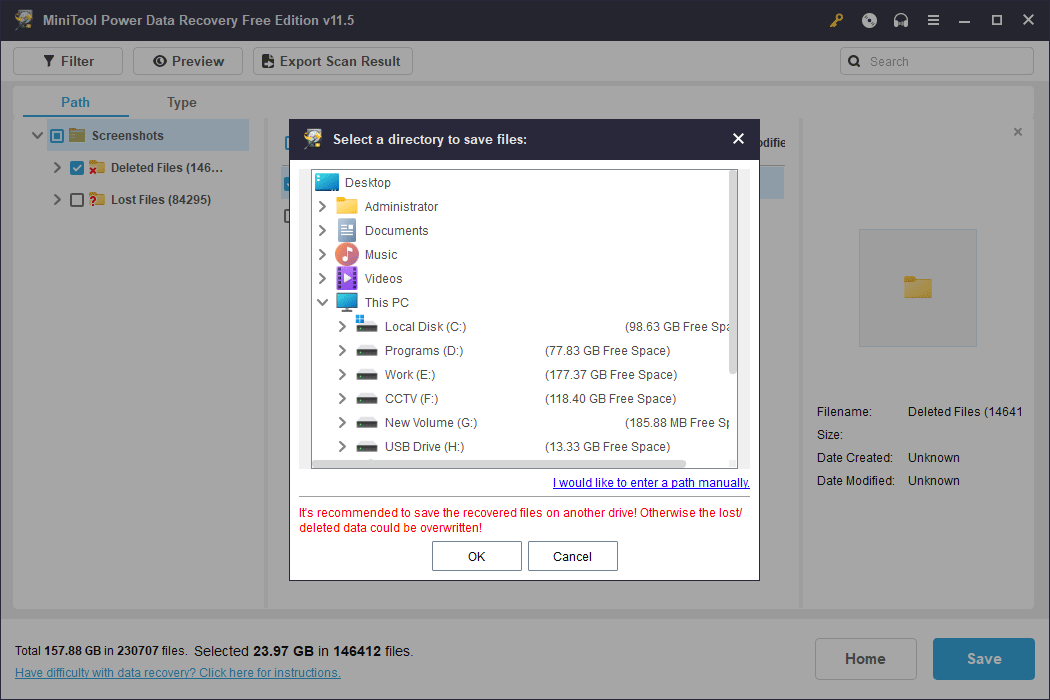Expand the Lost Files node
The image size is (1050, 700).
pos(57,200)
